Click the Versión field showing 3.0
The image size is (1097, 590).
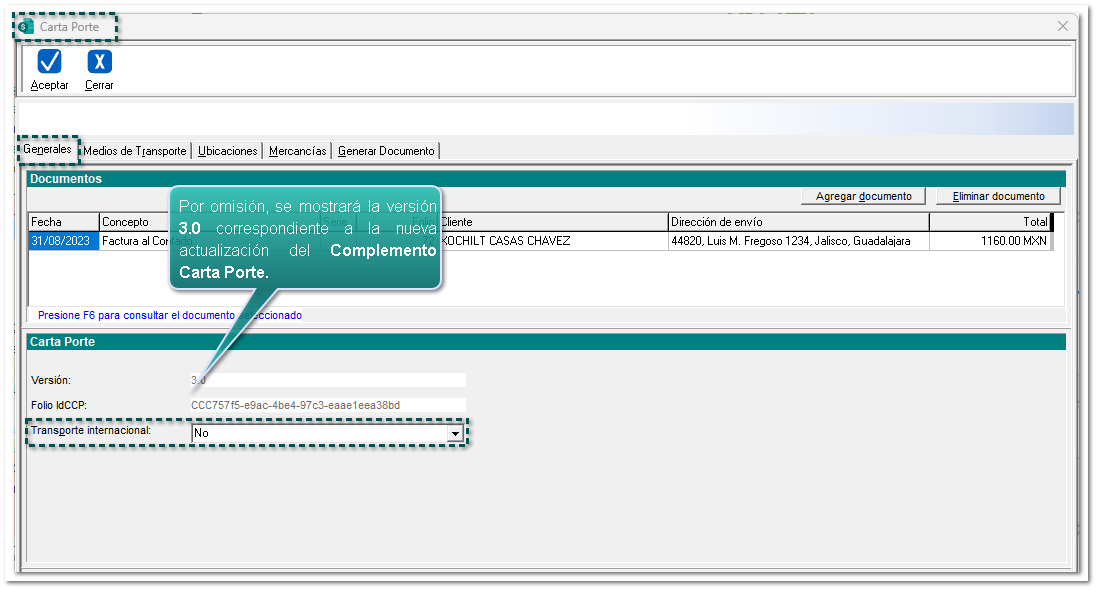(327, 380)
